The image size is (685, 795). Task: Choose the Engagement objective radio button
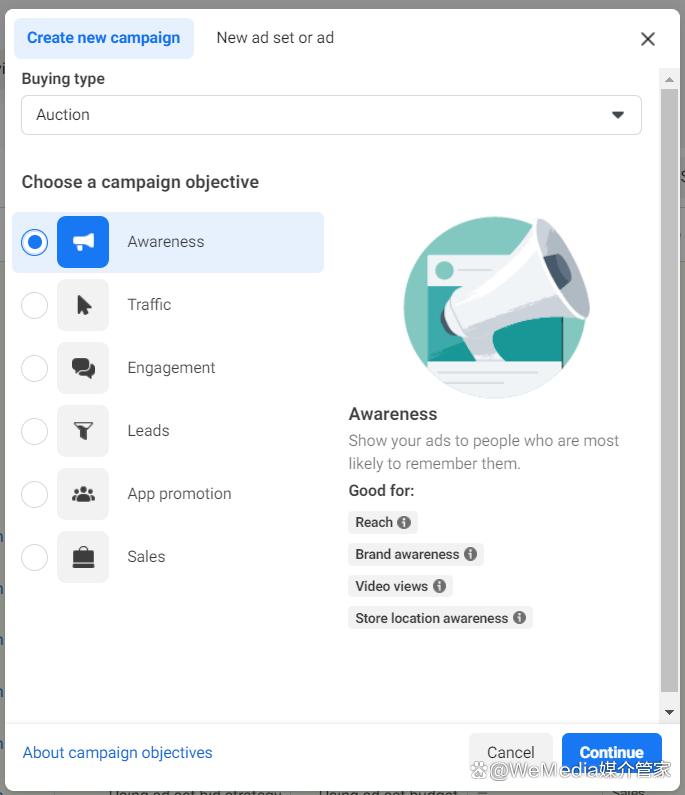35,368
